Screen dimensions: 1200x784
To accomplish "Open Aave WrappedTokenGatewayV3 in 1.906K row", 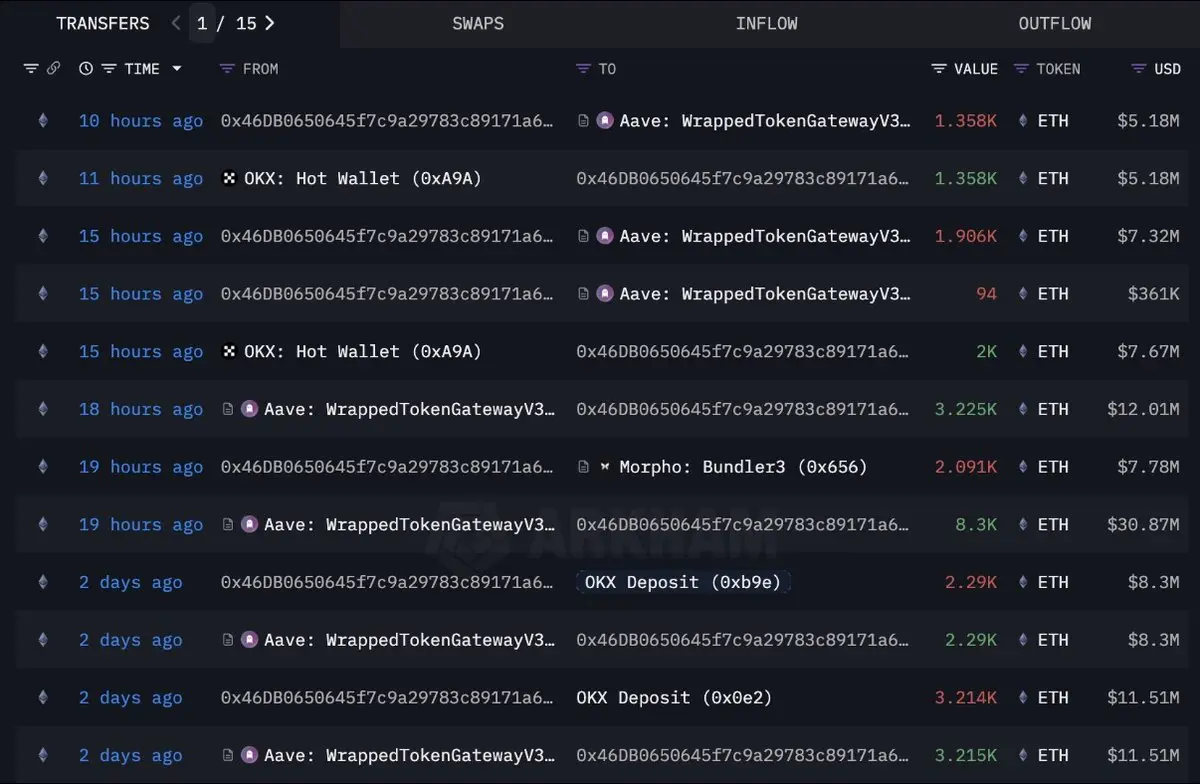I will pos(765,237).
